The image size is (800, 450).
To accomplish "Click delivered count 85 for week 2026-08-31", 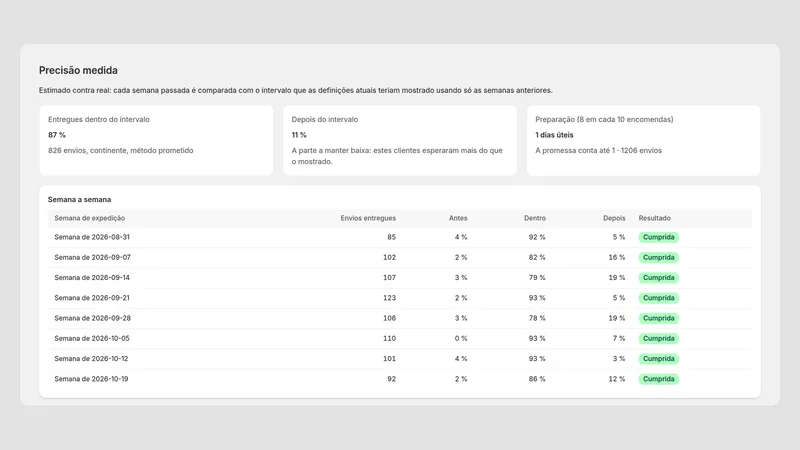I will tap(391, 237).
